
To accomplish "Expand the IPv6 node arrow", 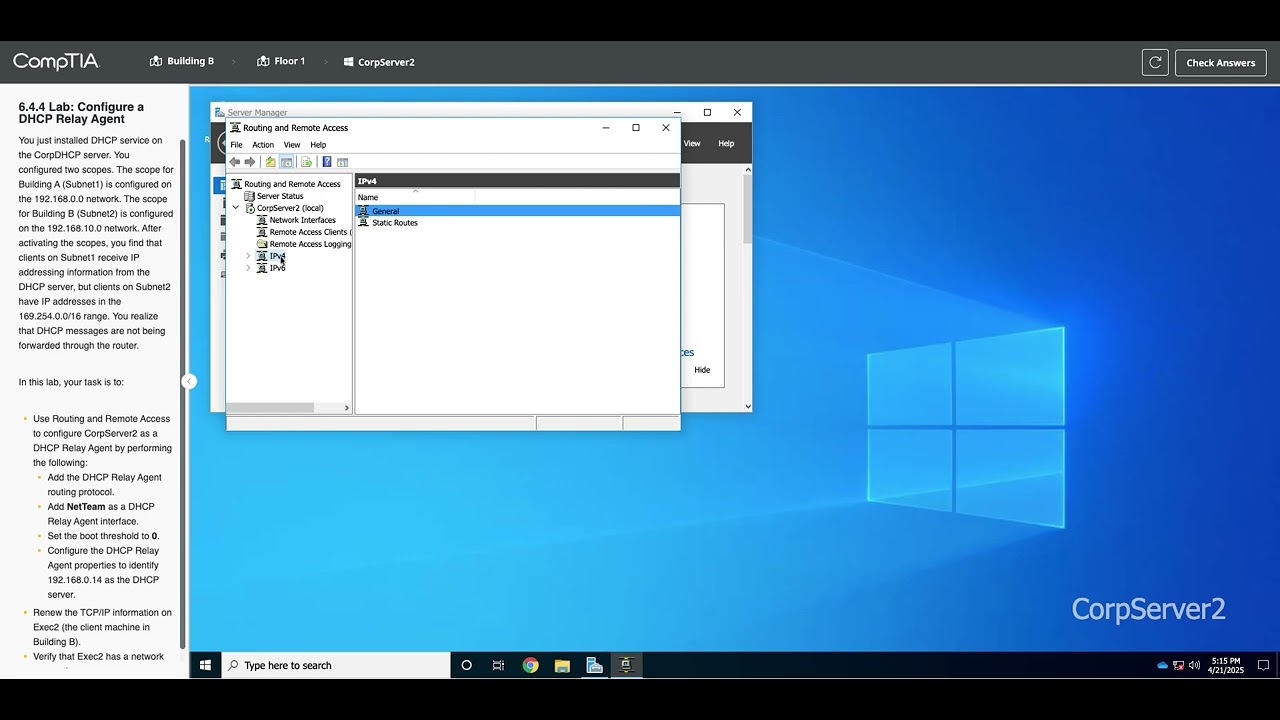I will pos(248,268).
